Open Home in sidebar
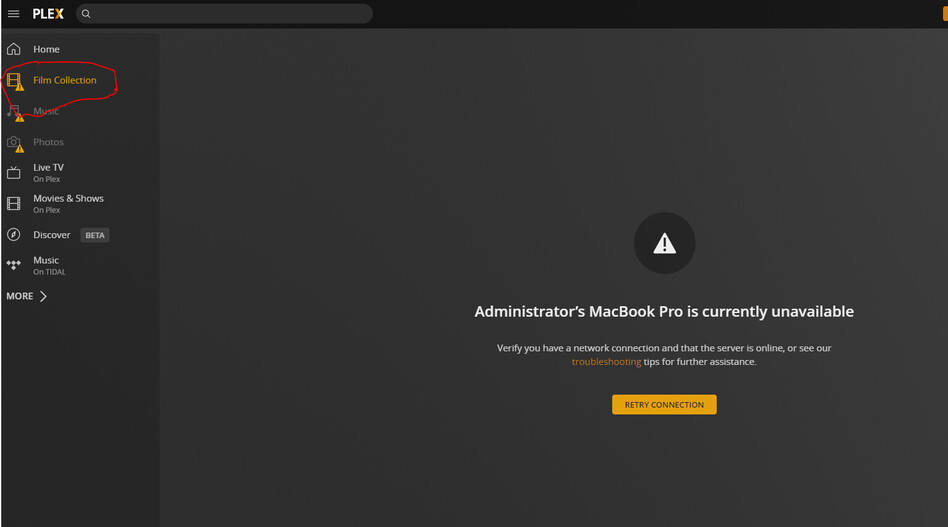Screen dimensions: 948x527 (x=46, y=49)
